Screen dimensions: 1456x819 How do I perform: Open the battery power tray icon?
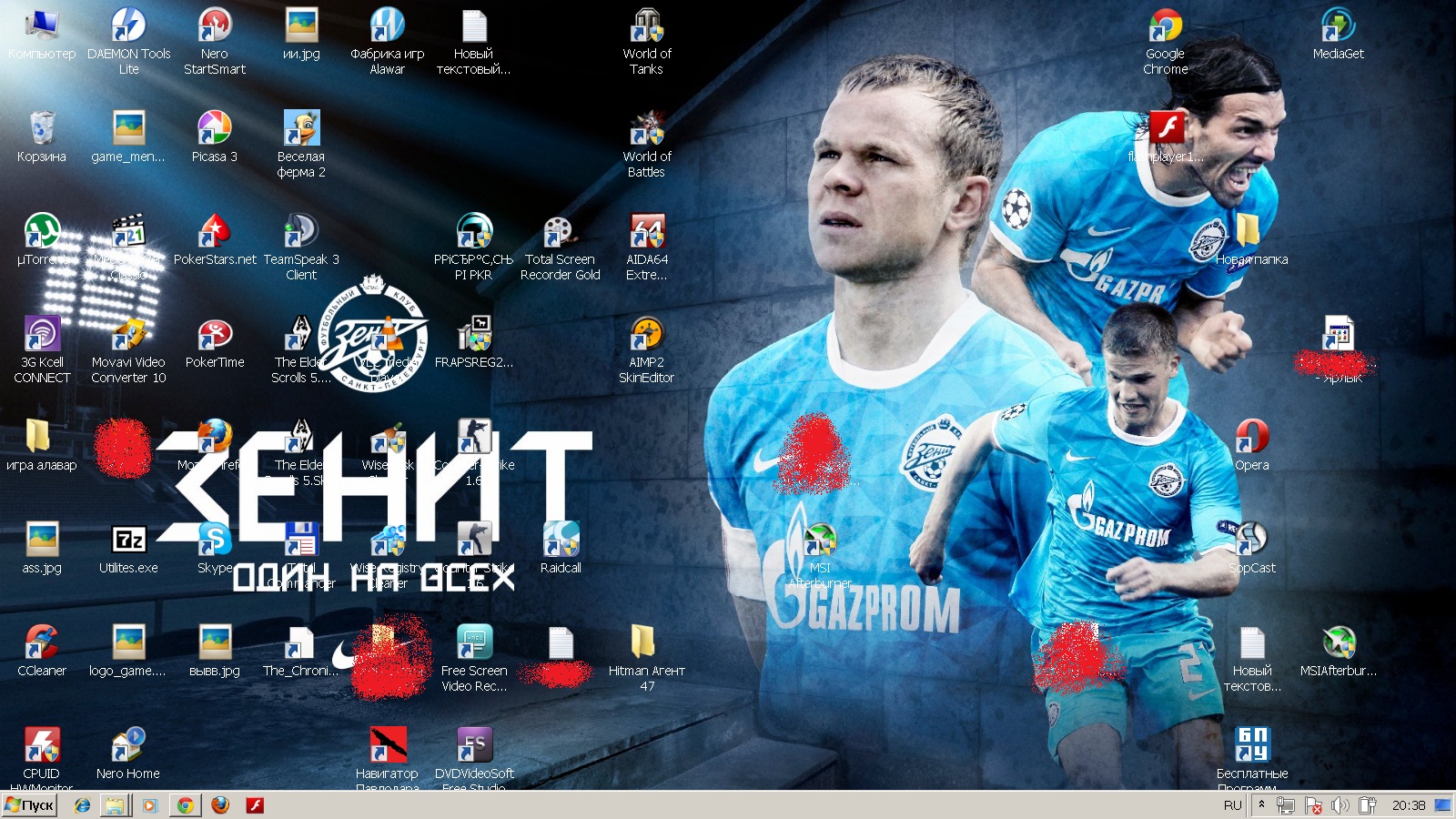(x=1367, y=805)
